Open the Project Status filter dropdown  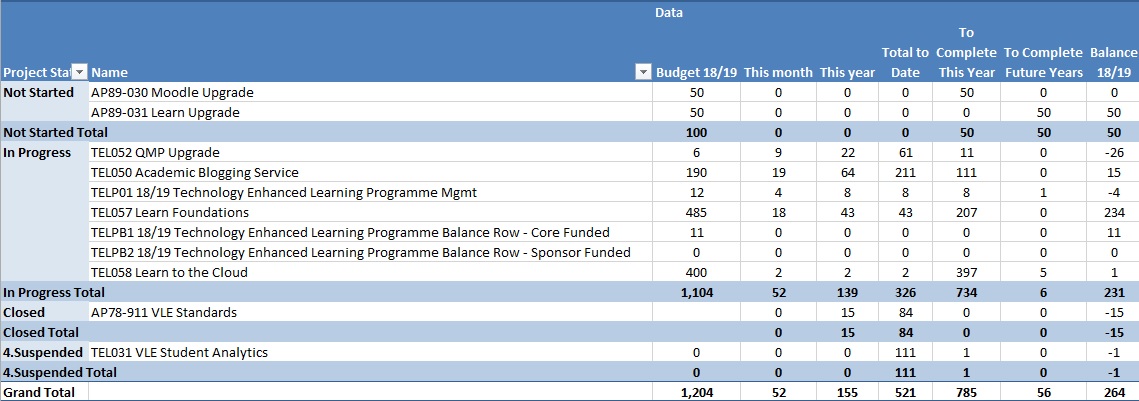[81, 72]
